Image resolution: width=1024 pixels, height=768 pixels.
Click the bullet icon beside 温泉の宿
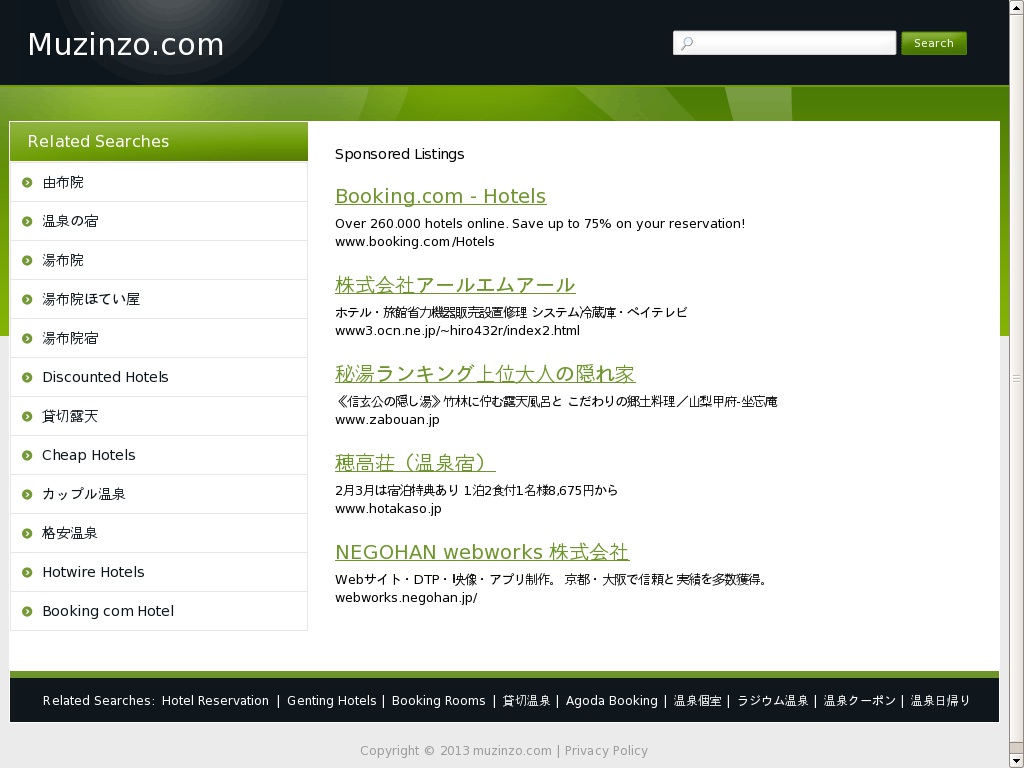click(x=27, y=221)
